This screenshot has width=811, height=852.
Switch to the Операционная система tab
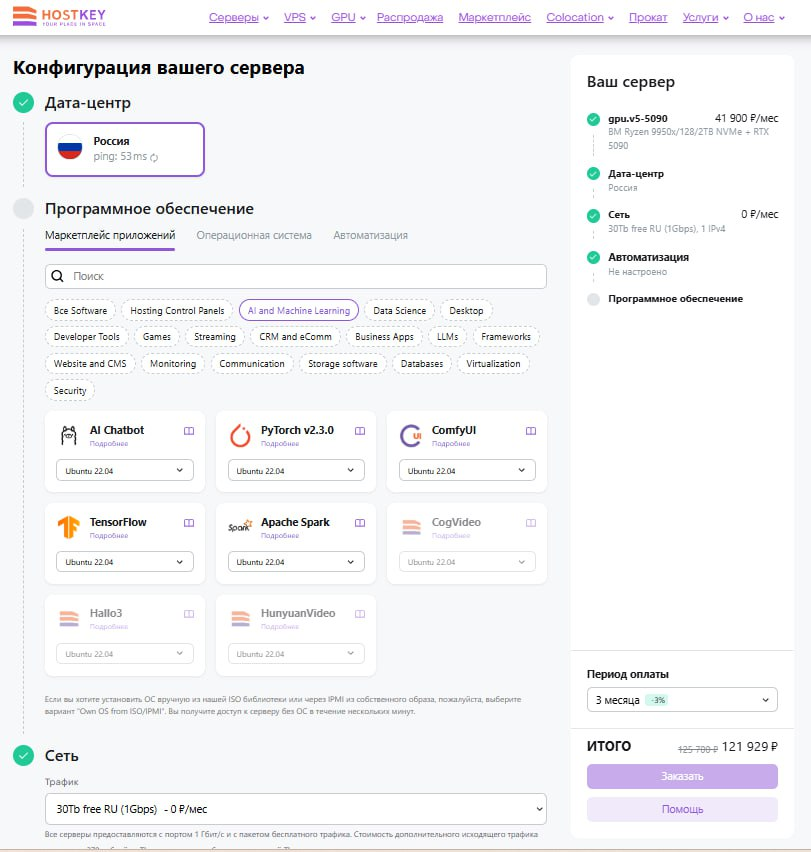[x=254, y=236]
